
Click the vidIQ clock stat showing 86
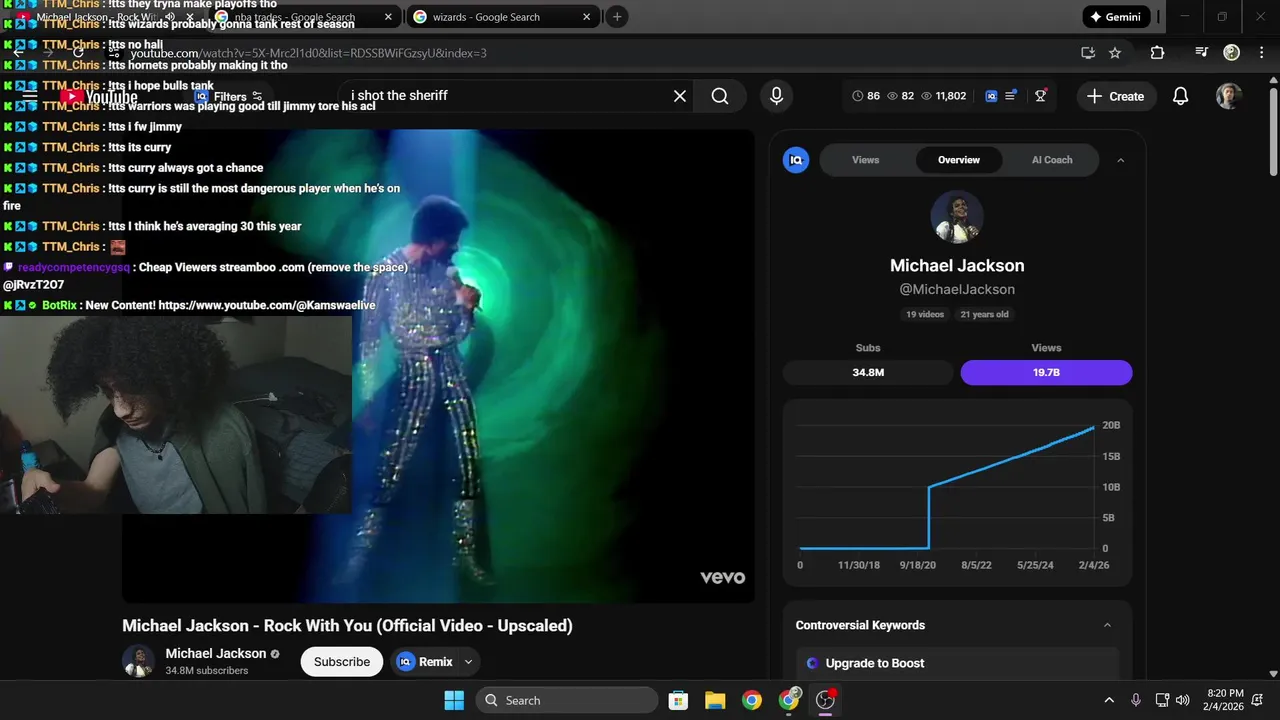point(866,96)
